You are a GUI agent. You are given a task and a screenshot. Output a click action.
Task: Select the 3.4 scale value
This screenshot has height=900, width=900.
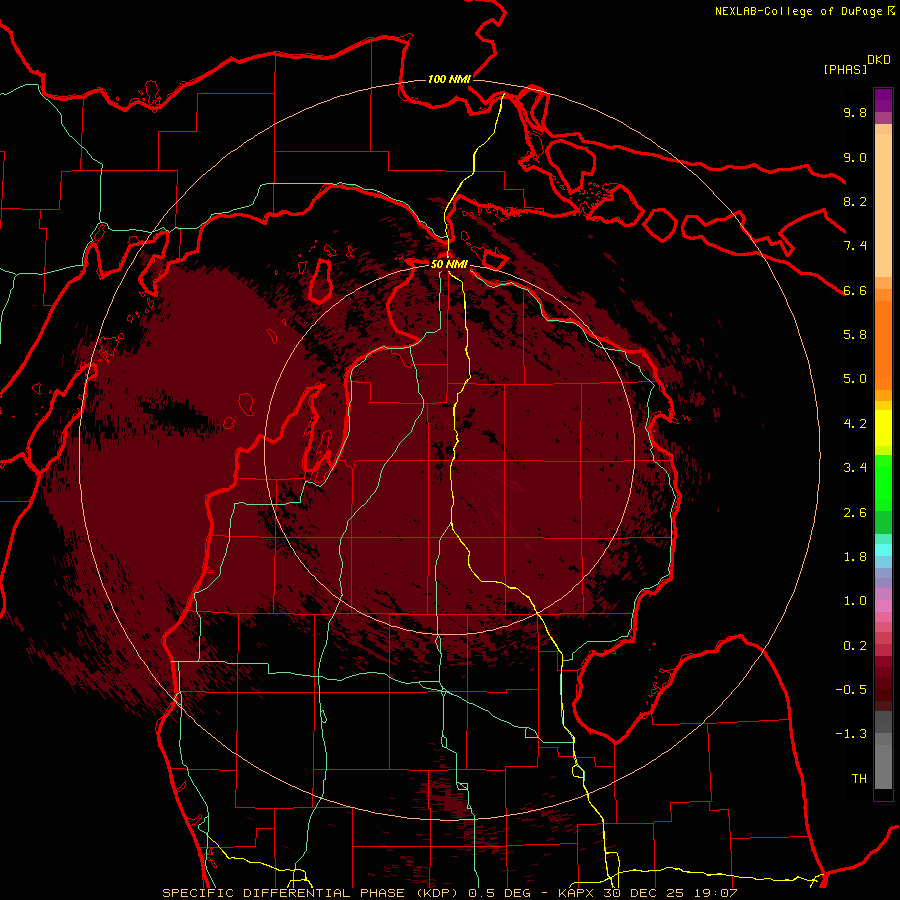(855, 468)
